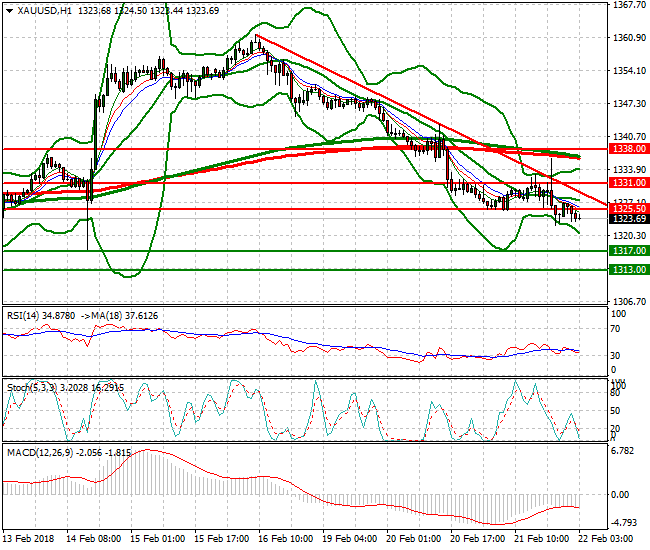Click the MACD scale value 6.782
650x550 pixels.
coord(622,451)
